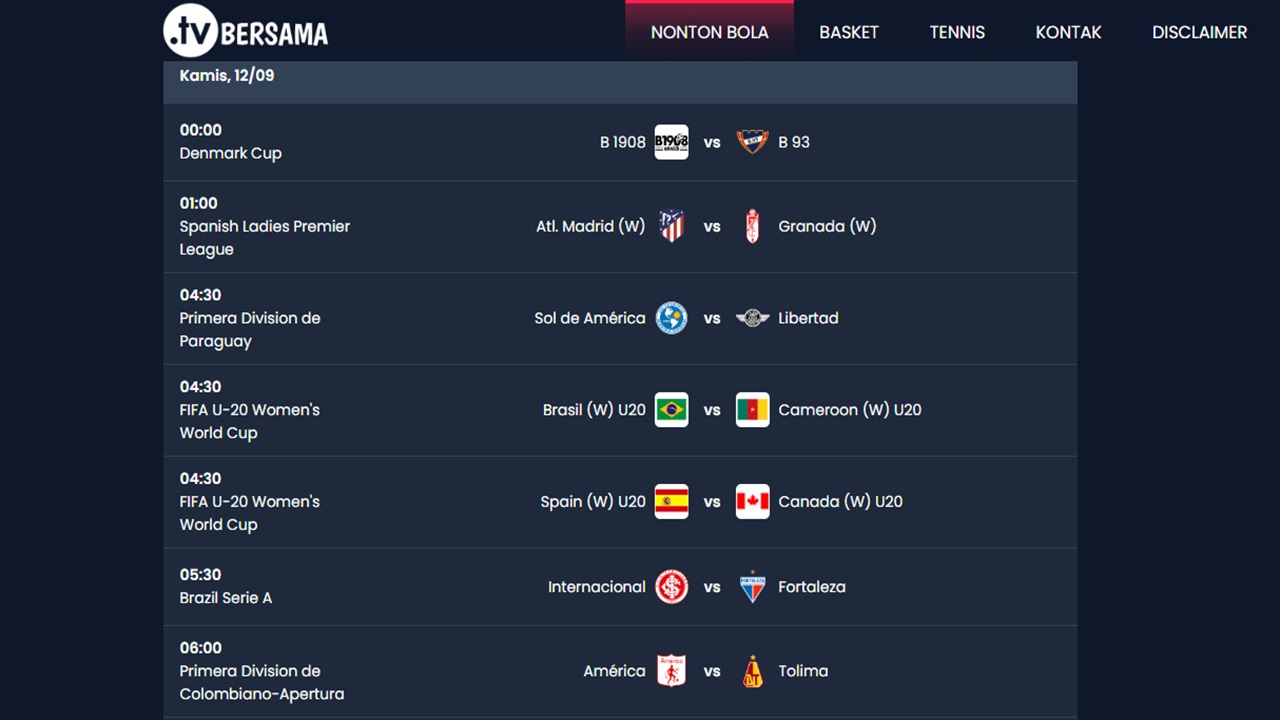Click the Cameroon flag icon
The image size is (1280, 720).
pyautogui.click(x=752, y=410)
